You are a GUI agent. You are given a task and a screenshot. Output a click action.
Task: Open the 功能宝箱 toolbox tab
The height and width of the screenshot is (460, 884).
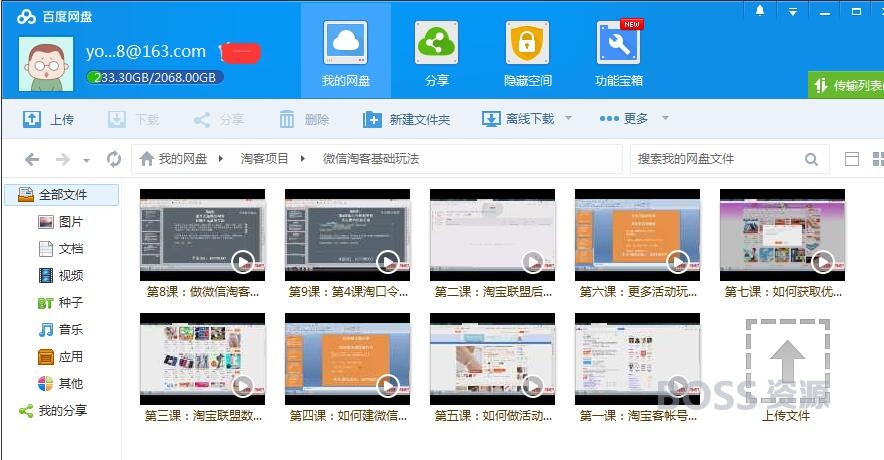click(619, 52)
